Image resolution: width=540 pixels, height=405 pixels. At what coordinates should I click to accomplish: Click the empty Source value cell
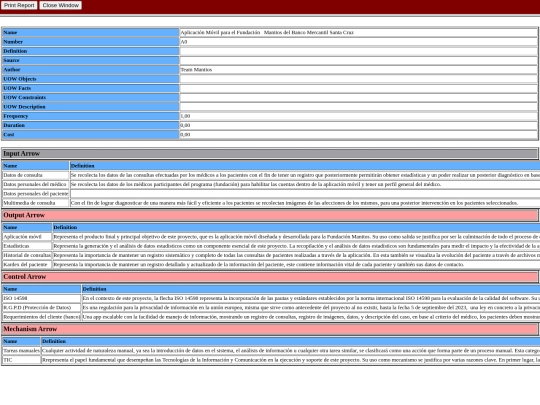pos(358,60)
